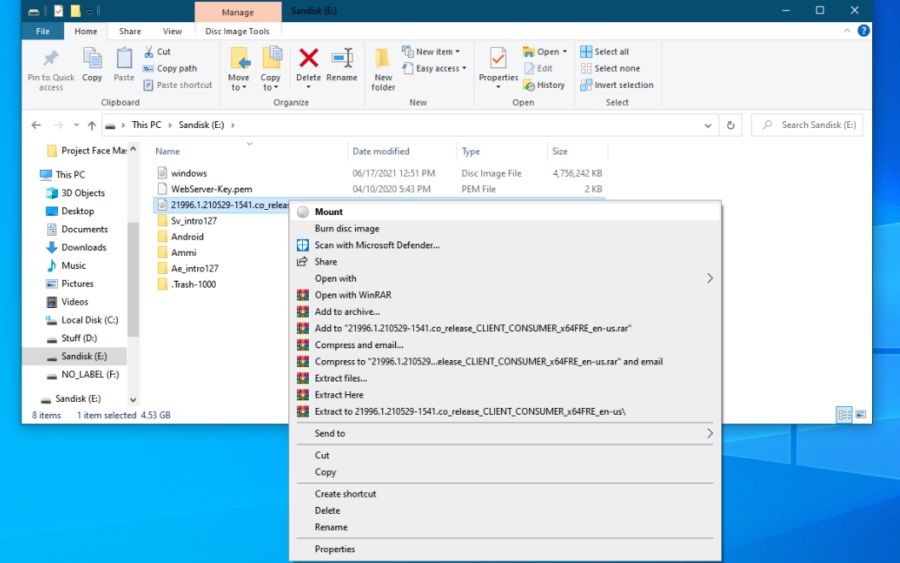The image size is (900, 563).
Task: Open Local Disk (C:) in navigation pane
Action: tap(89, 320)
